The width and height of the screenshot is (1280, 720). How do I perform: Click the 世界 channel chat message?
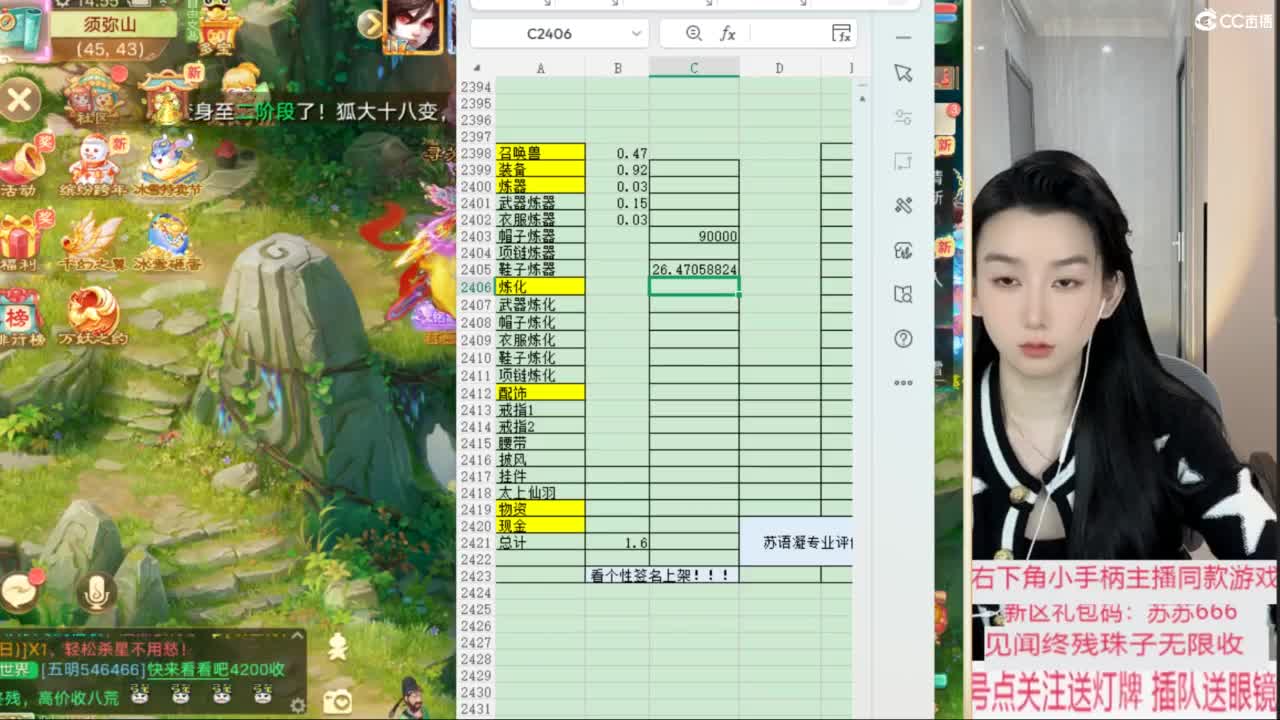click(x=143, y=669)
